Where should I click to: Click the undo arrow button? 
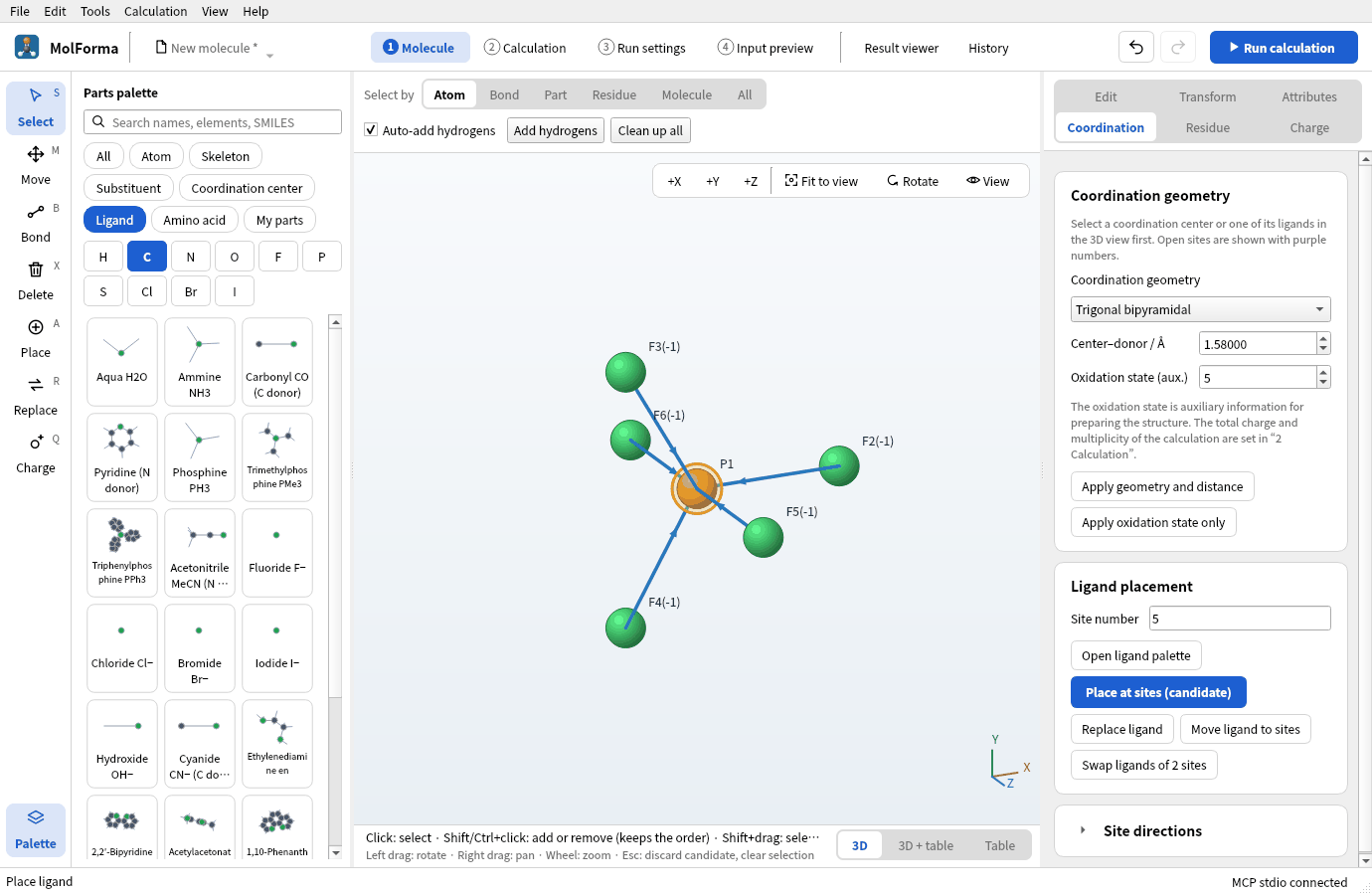[1136, 48]
